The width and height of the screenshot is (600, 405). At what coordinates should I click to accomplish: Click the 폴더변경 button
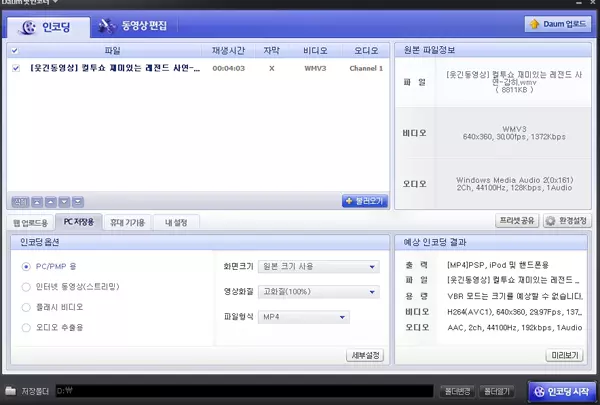click(457, 391)
